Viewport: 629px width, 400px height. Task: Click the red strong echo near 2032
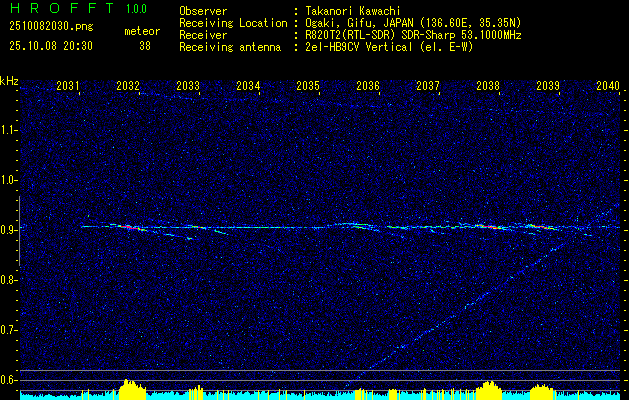pos(129,227)
